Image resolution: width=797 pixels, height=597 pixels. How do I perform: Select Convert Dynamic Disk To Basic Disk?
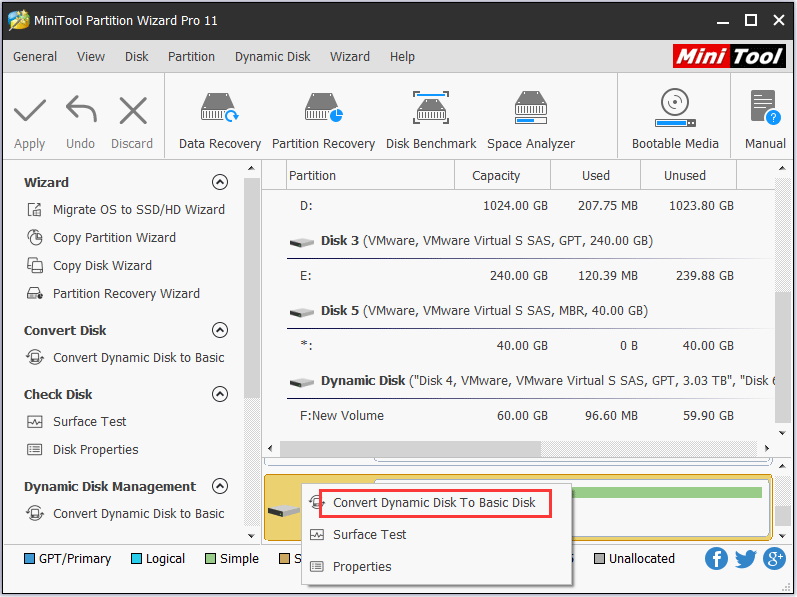tap(434, 503)
